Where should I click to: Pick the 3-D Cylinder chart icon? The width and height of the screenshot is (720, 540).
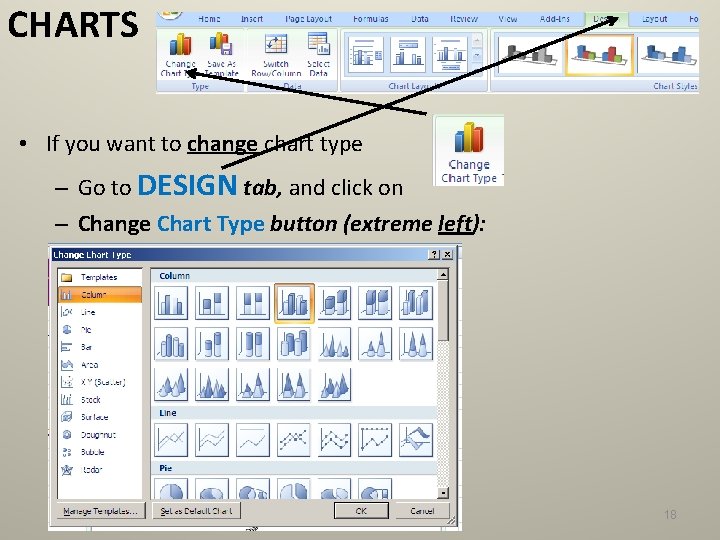[293, 344]
